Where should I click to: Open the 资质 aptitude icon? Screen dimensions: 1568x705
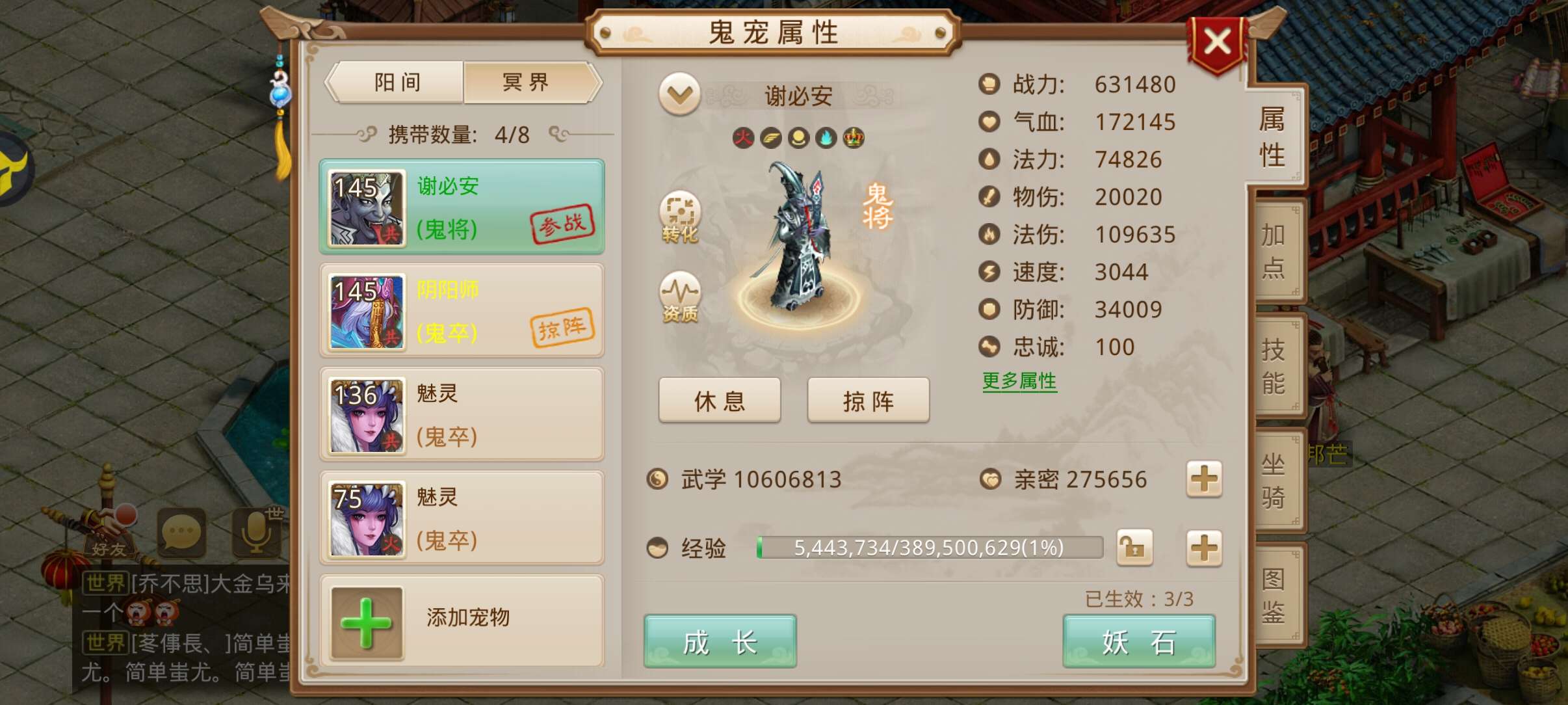click(x=680, y=297)
